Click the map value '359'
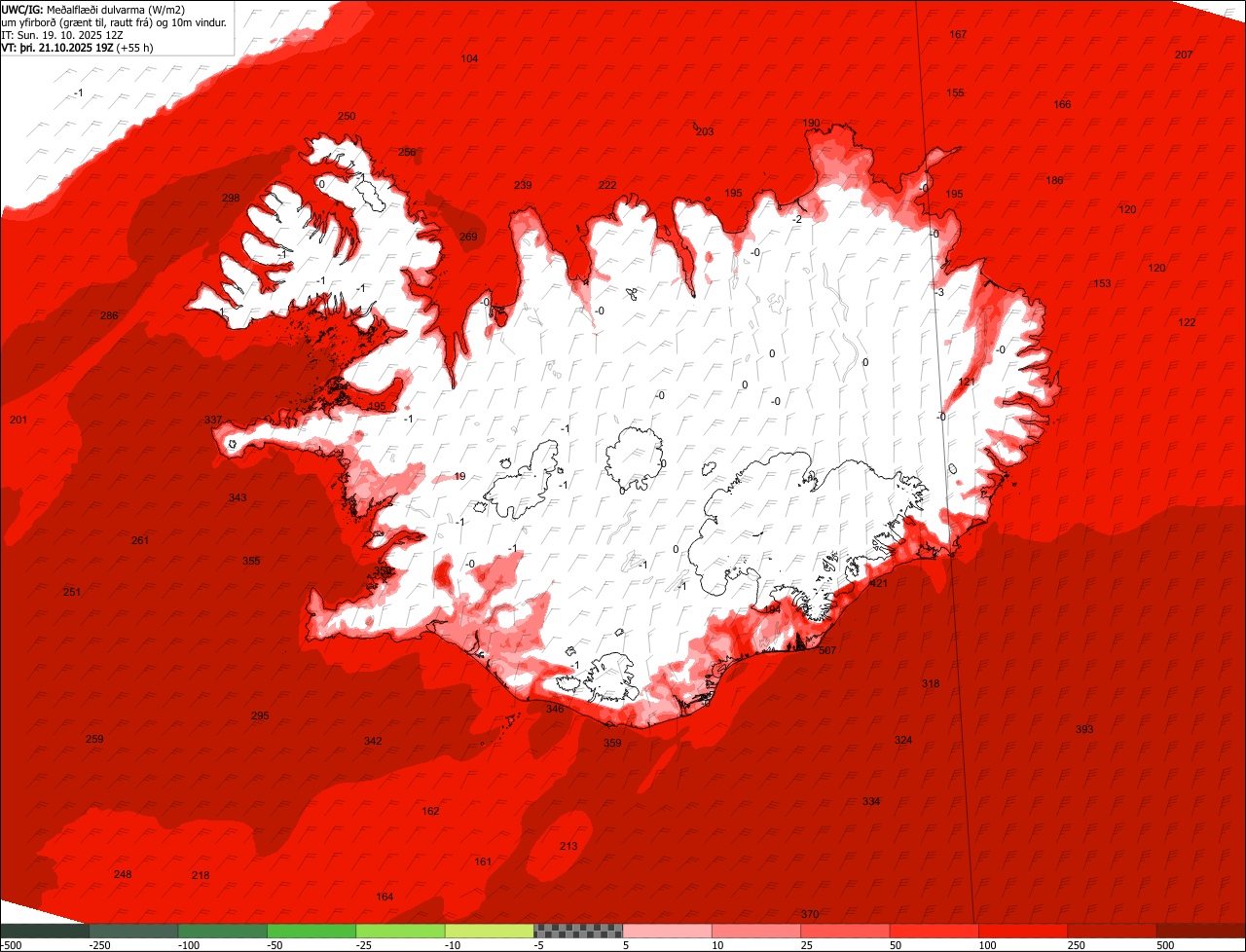 click(612, 743)
